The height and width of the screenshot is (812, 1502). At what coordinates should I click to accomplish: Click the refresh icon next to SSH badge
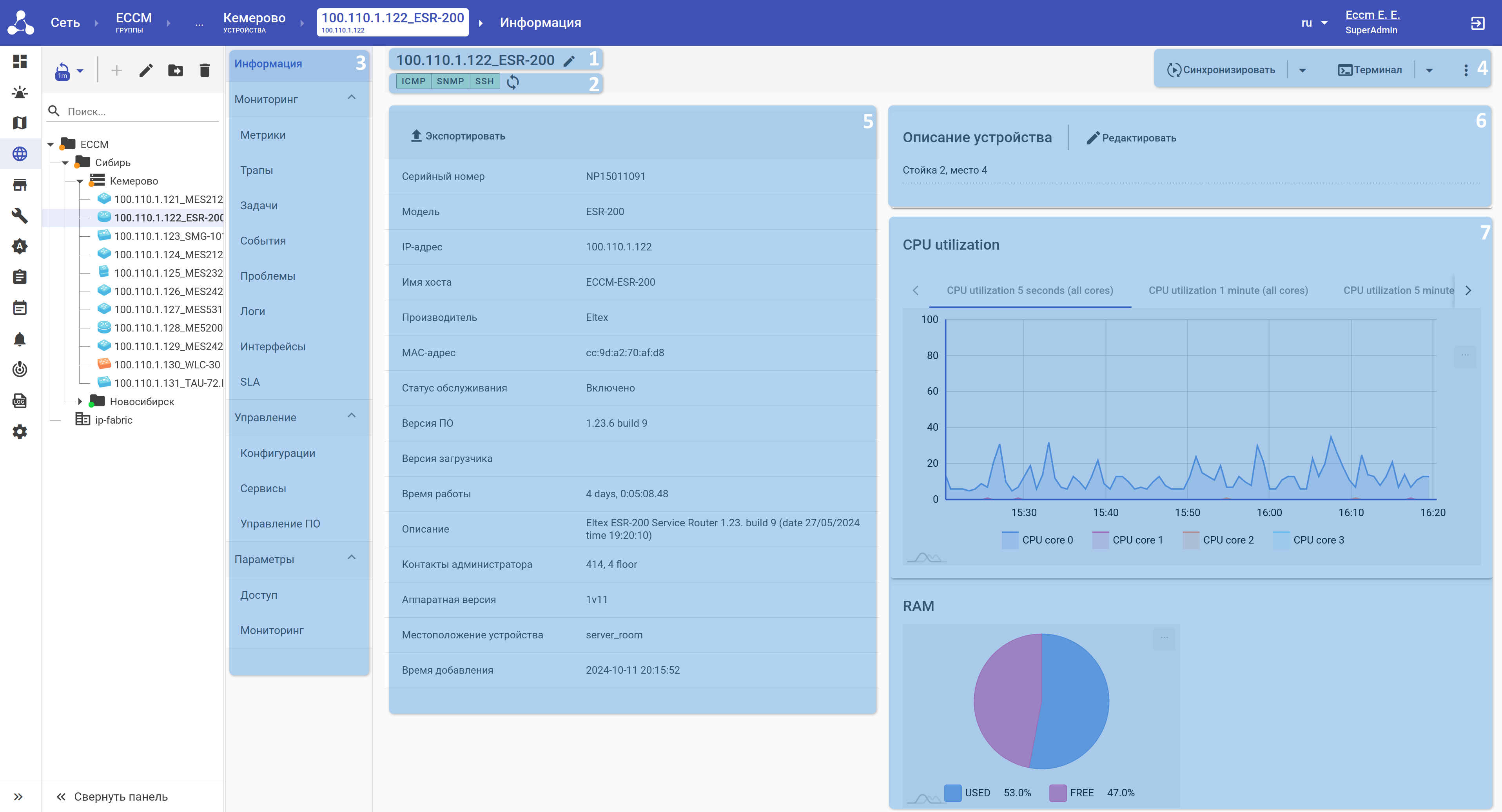(x=513, y=82)
